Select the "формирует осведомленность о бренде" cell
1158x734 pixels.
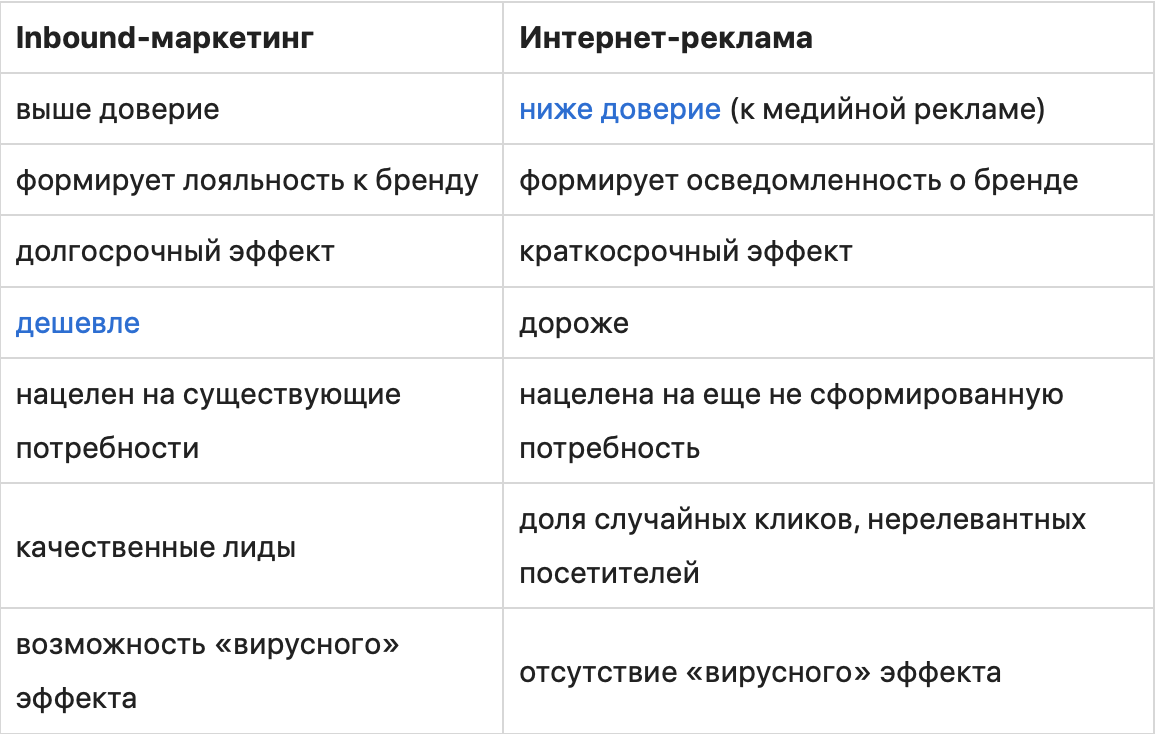tap(798, 180)
